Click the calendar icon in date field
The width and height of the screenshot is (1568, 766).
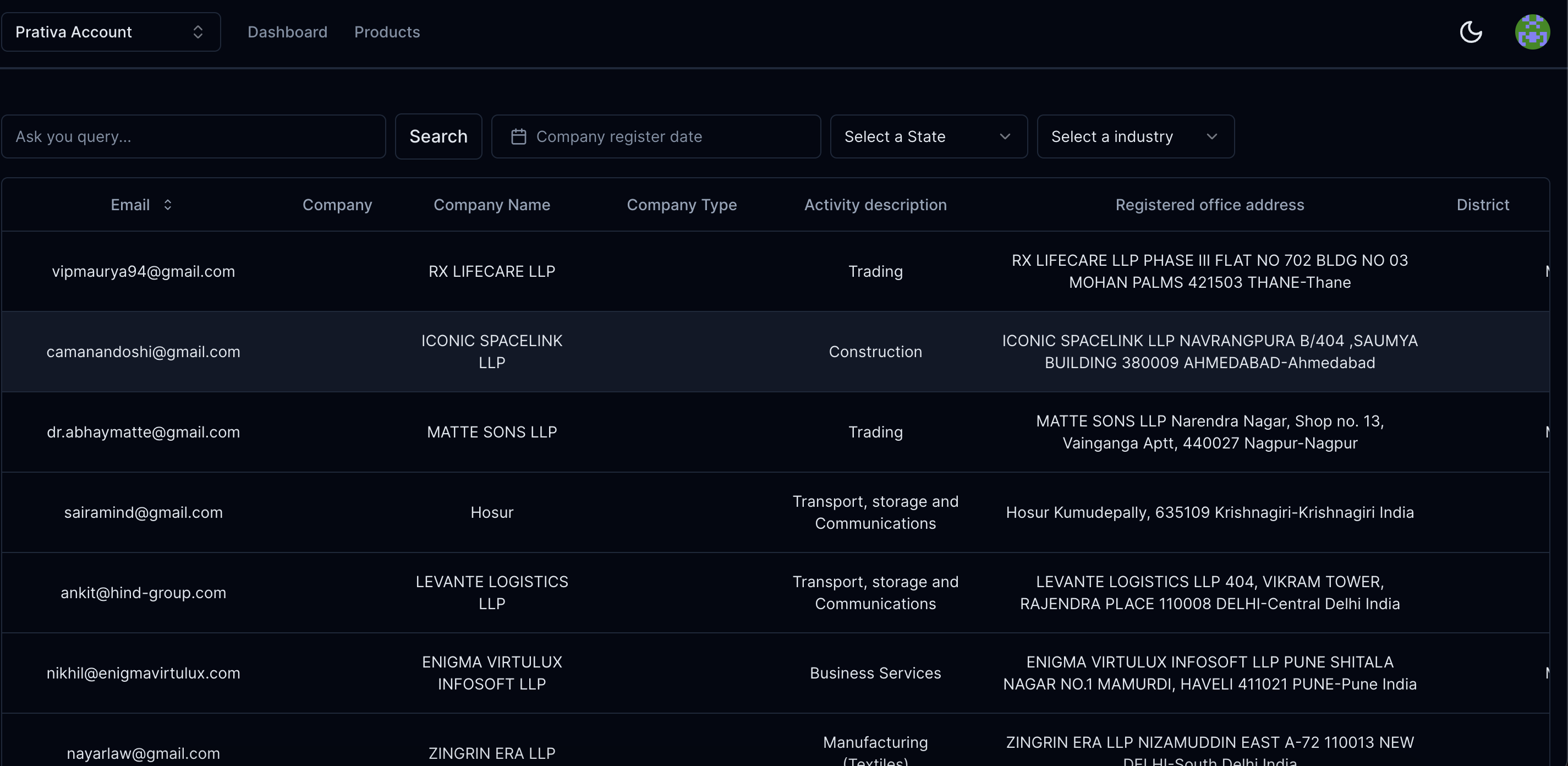coord(519,136)
